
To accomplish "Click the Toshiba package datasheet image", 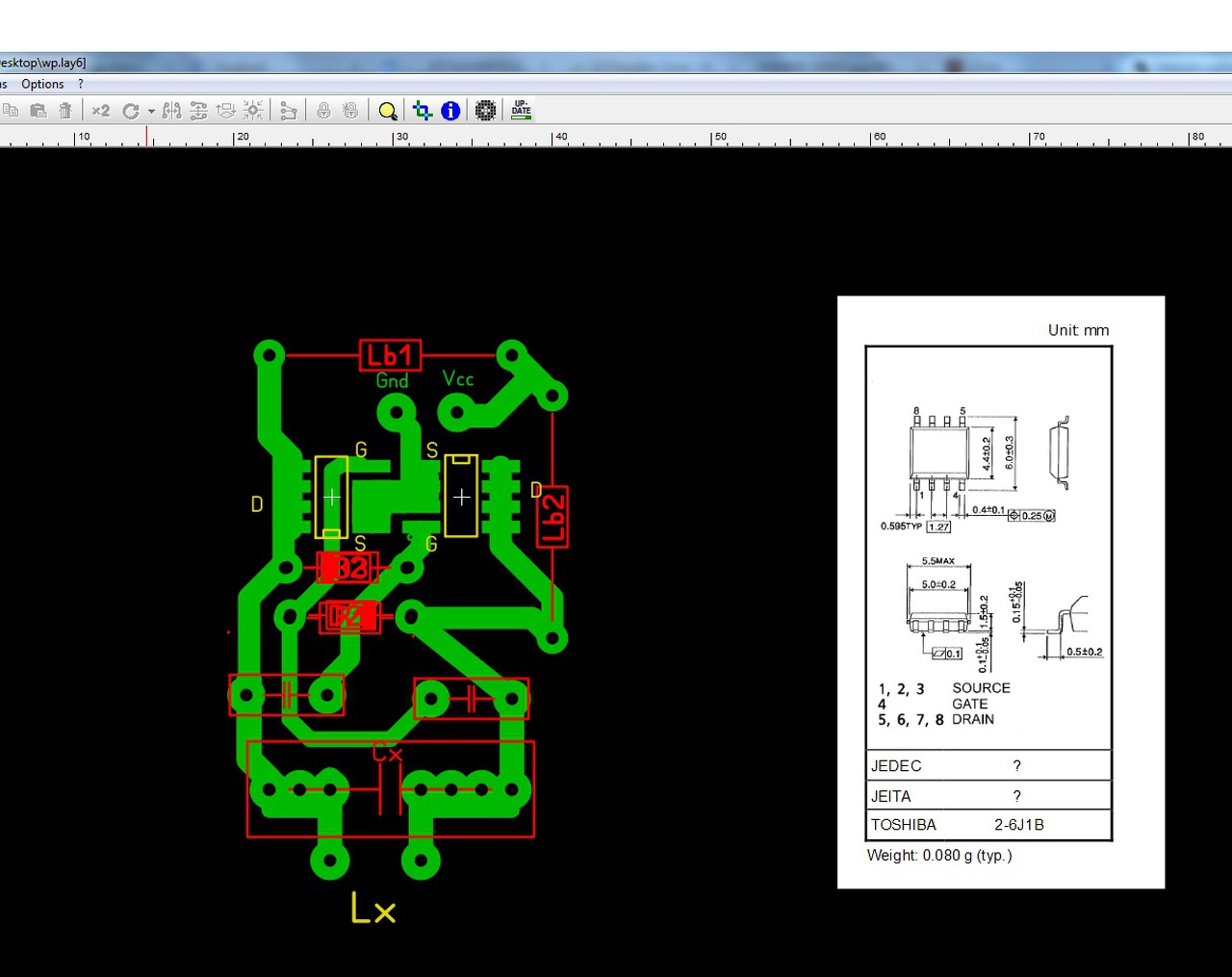I will coord(1001,592).
